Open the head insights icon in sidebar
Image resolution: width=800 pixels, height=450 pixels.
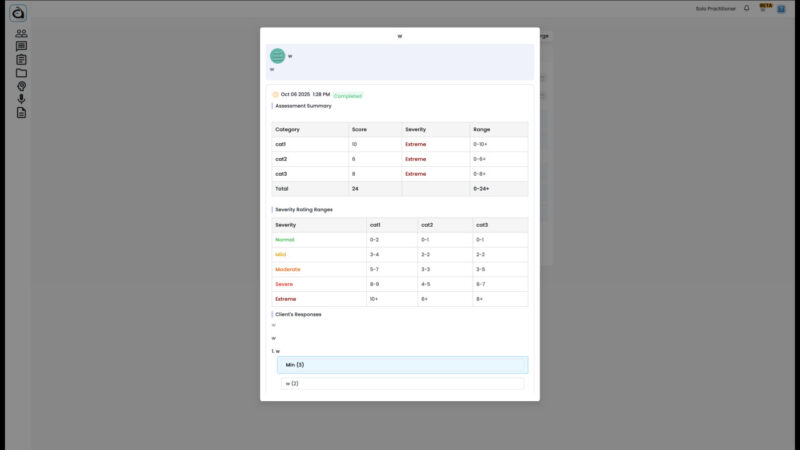tap(21, 86)
